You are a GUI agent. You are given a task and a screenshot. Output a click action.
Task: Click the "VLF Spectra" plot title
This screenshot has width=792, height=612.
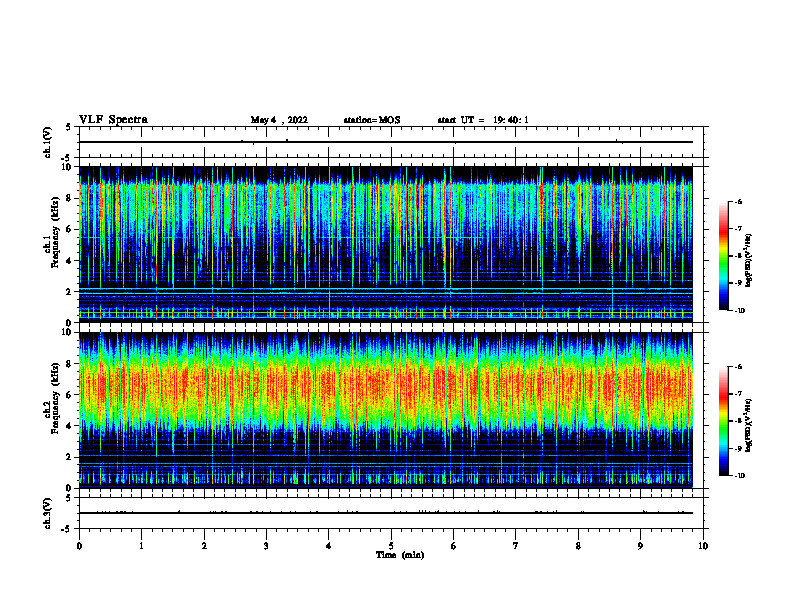tap(113, 120)
